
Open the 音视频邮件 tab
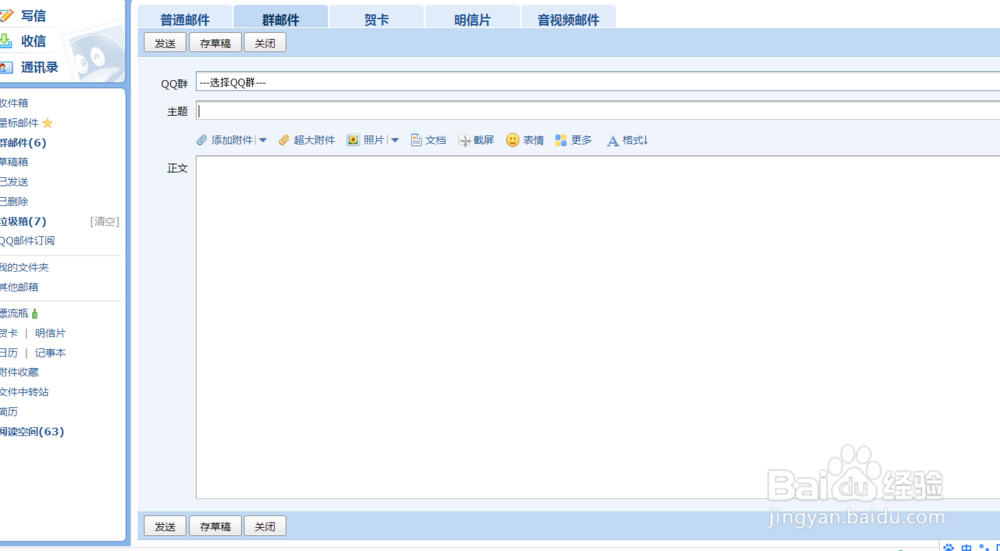pyautogui.click(x=568, y=18)
